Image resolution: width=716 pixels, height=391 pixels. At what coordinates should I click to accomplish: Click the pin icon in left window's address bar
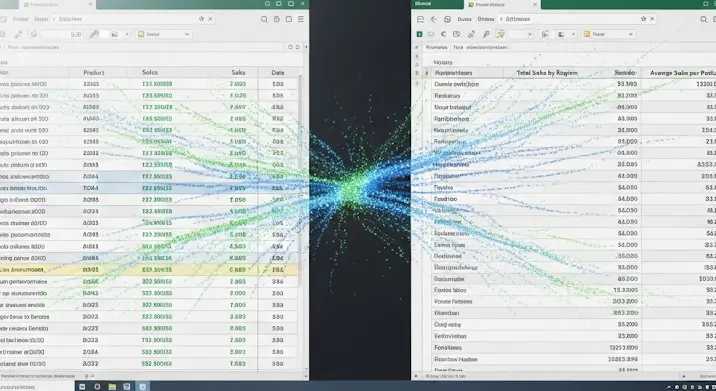tap(201, 19)
